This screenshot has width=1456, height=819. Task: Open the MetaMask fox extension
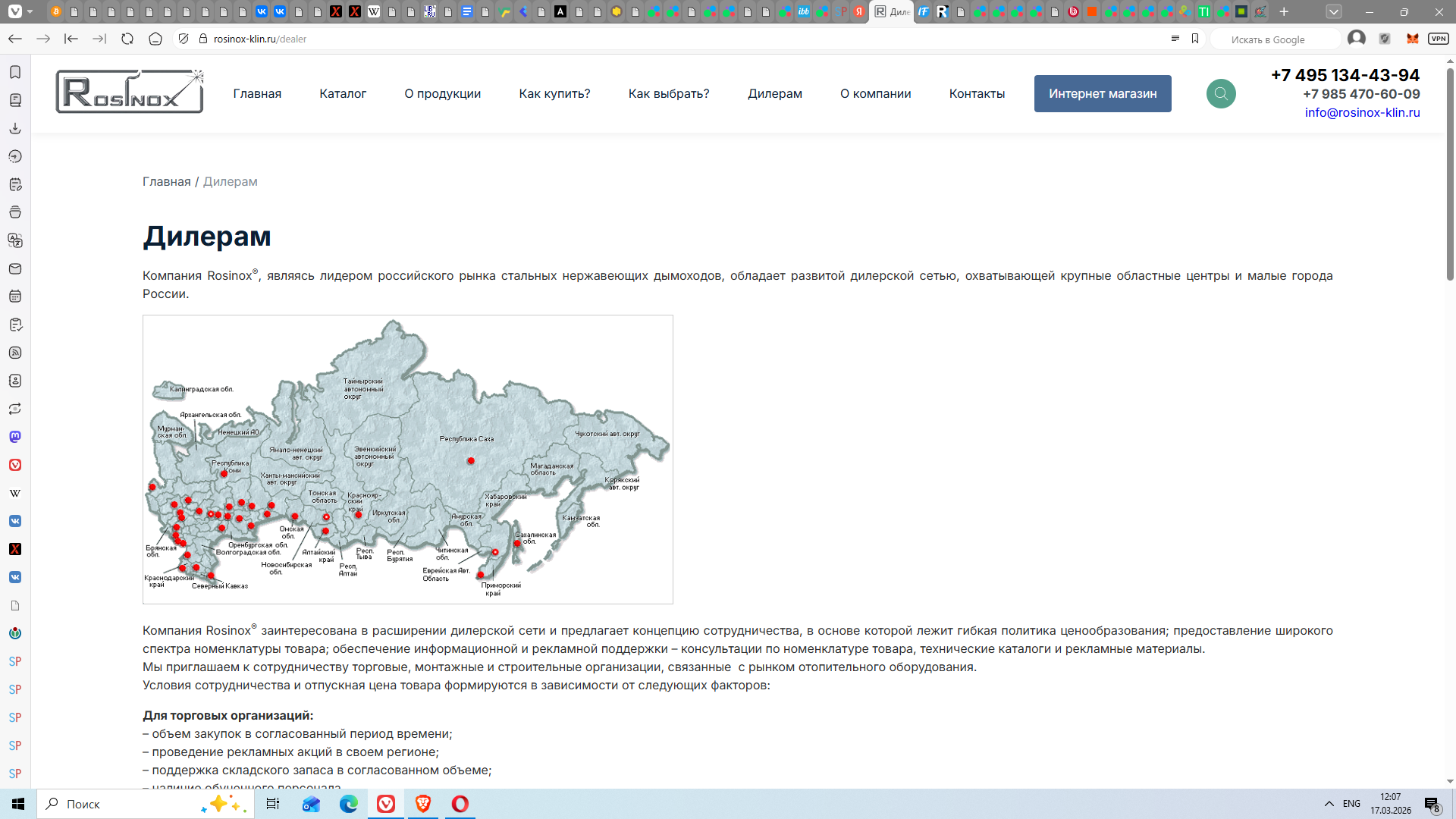pyautogui.click(x=1412, y=39)
